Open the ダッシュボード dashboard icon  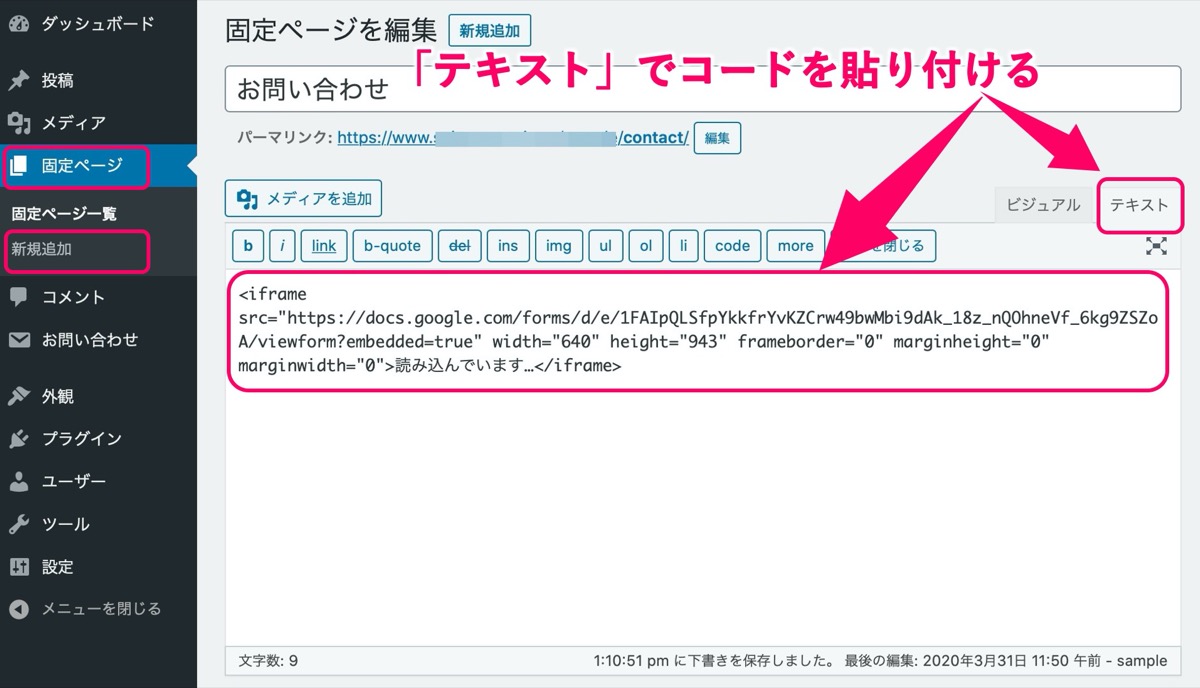pyautogui.click(x=19, y=22)
